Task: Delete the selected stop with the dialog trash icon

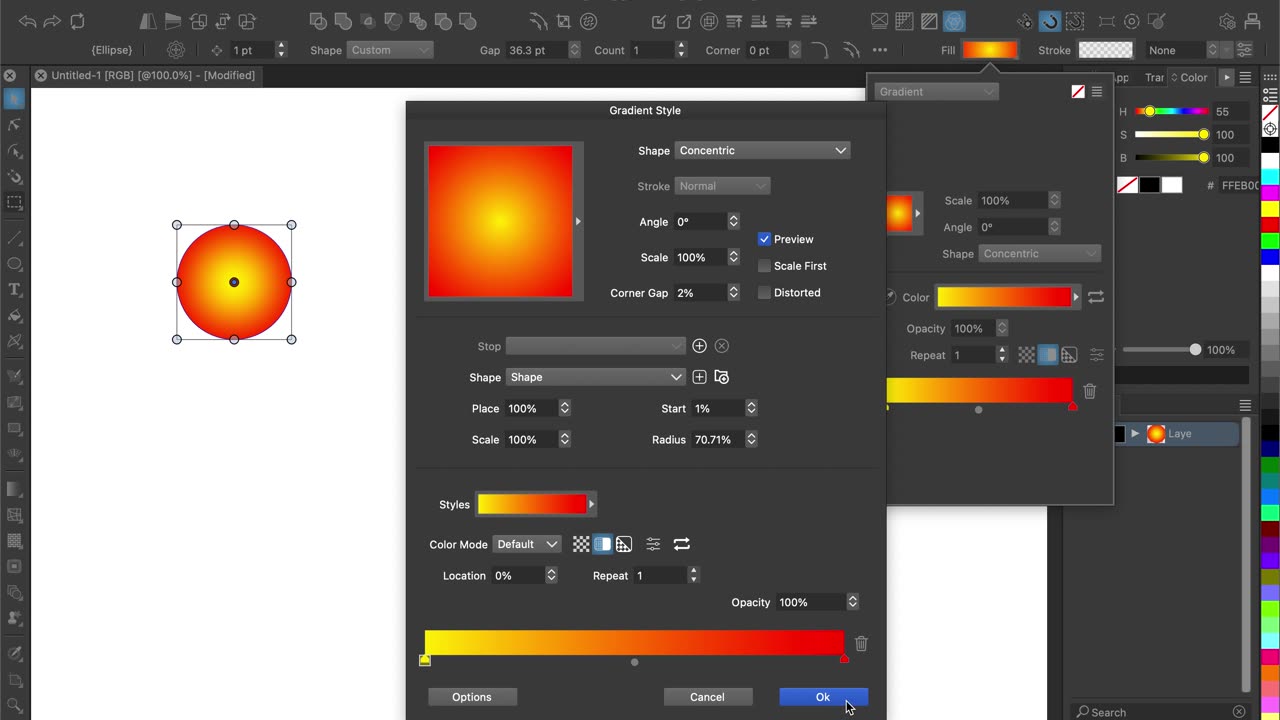Action: pos(861,644)
